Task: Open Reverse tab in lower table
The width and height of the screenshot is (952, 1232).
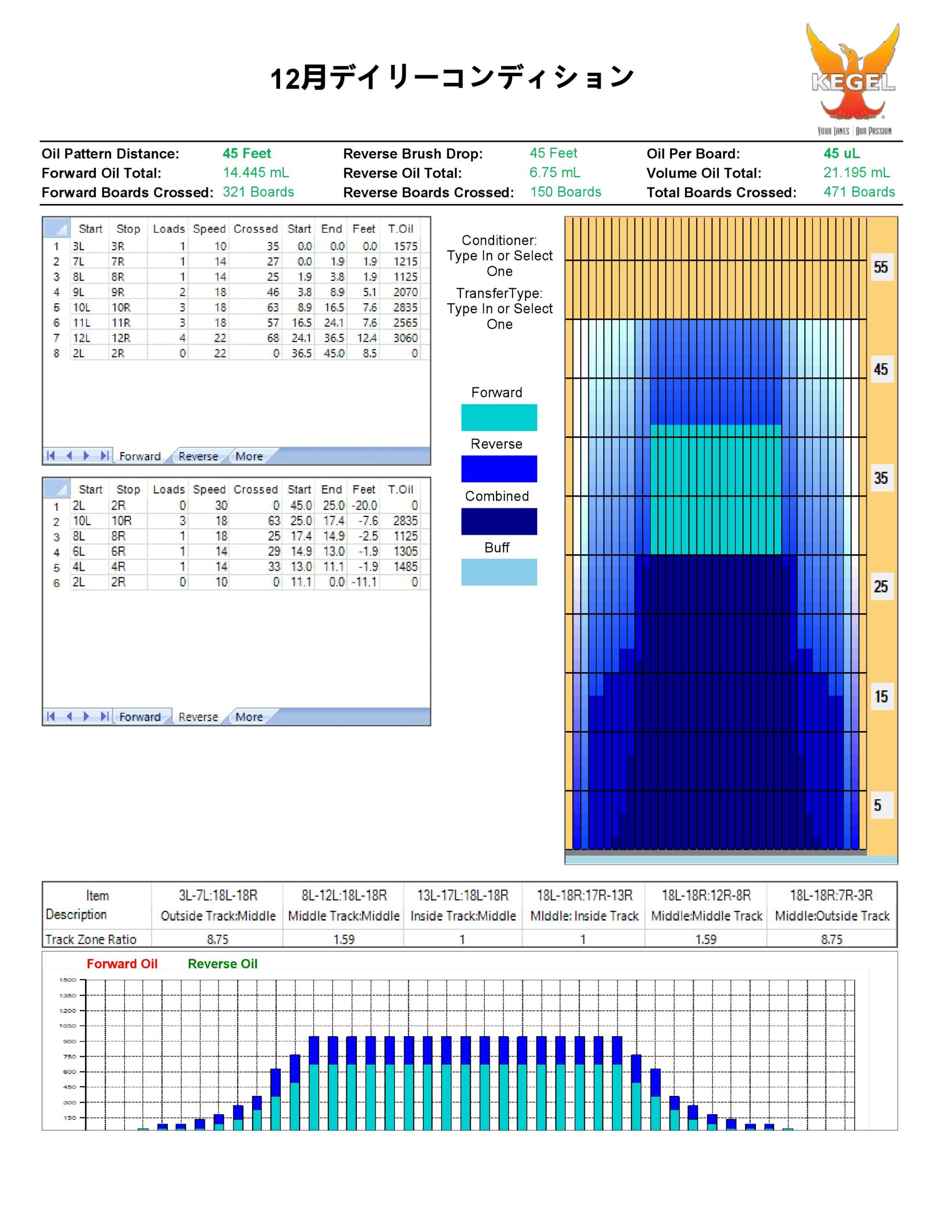Action: pos(198,717)
